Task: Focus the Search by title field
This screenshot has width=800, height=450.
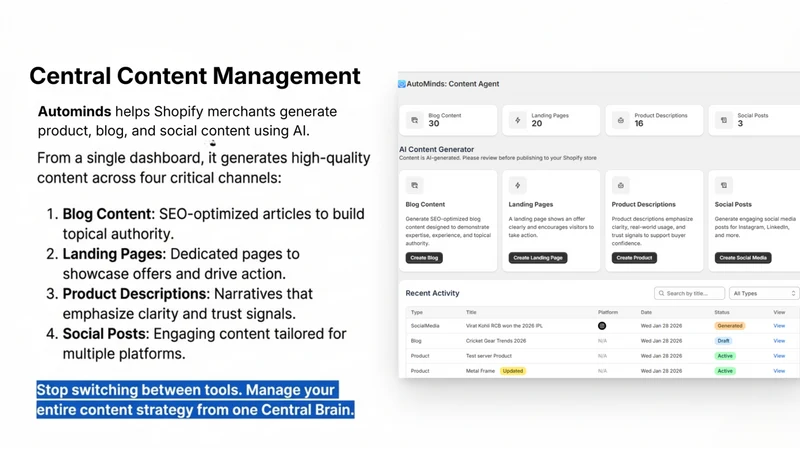Action: pyautogui.click(x=689, y=293)
